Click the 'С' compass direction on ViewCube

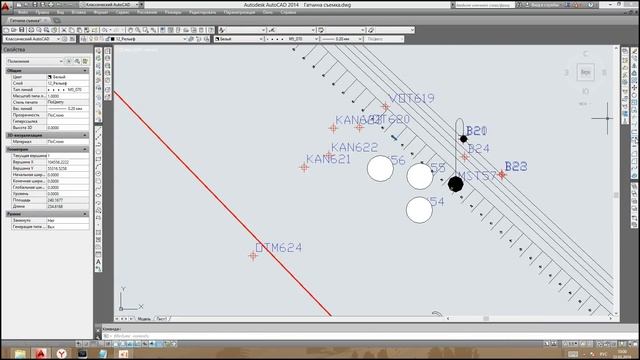[586, 54]
